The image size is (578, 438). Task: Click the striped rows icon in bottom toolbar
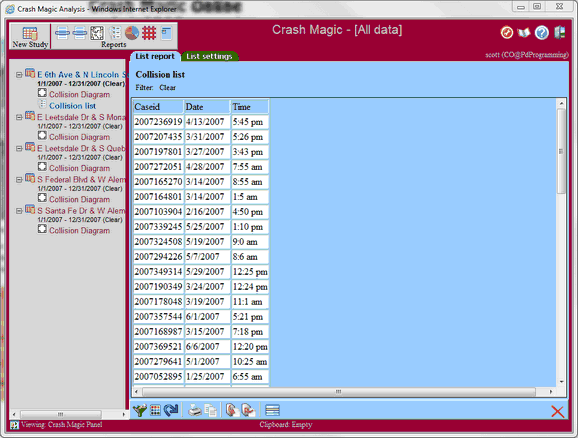272,410
